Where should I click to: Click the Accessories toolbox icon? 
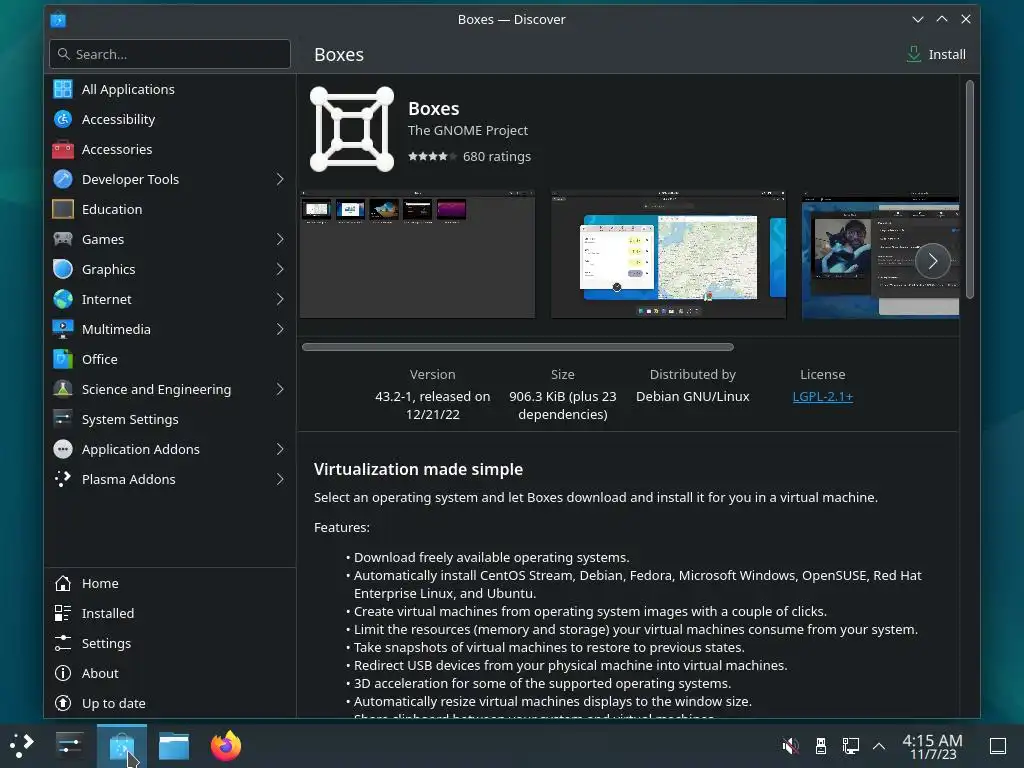[63, 149]
